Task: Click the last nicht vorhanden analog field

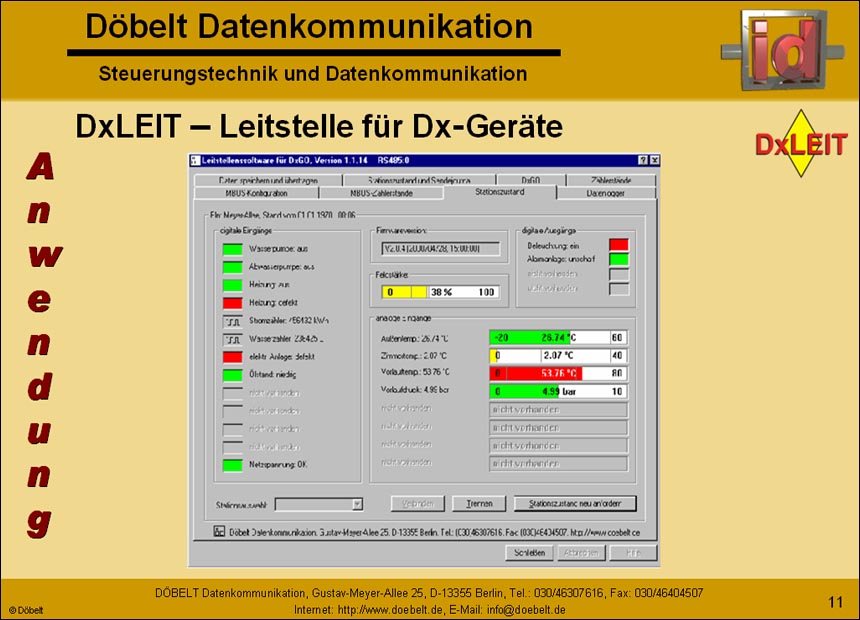Action: 558,463
